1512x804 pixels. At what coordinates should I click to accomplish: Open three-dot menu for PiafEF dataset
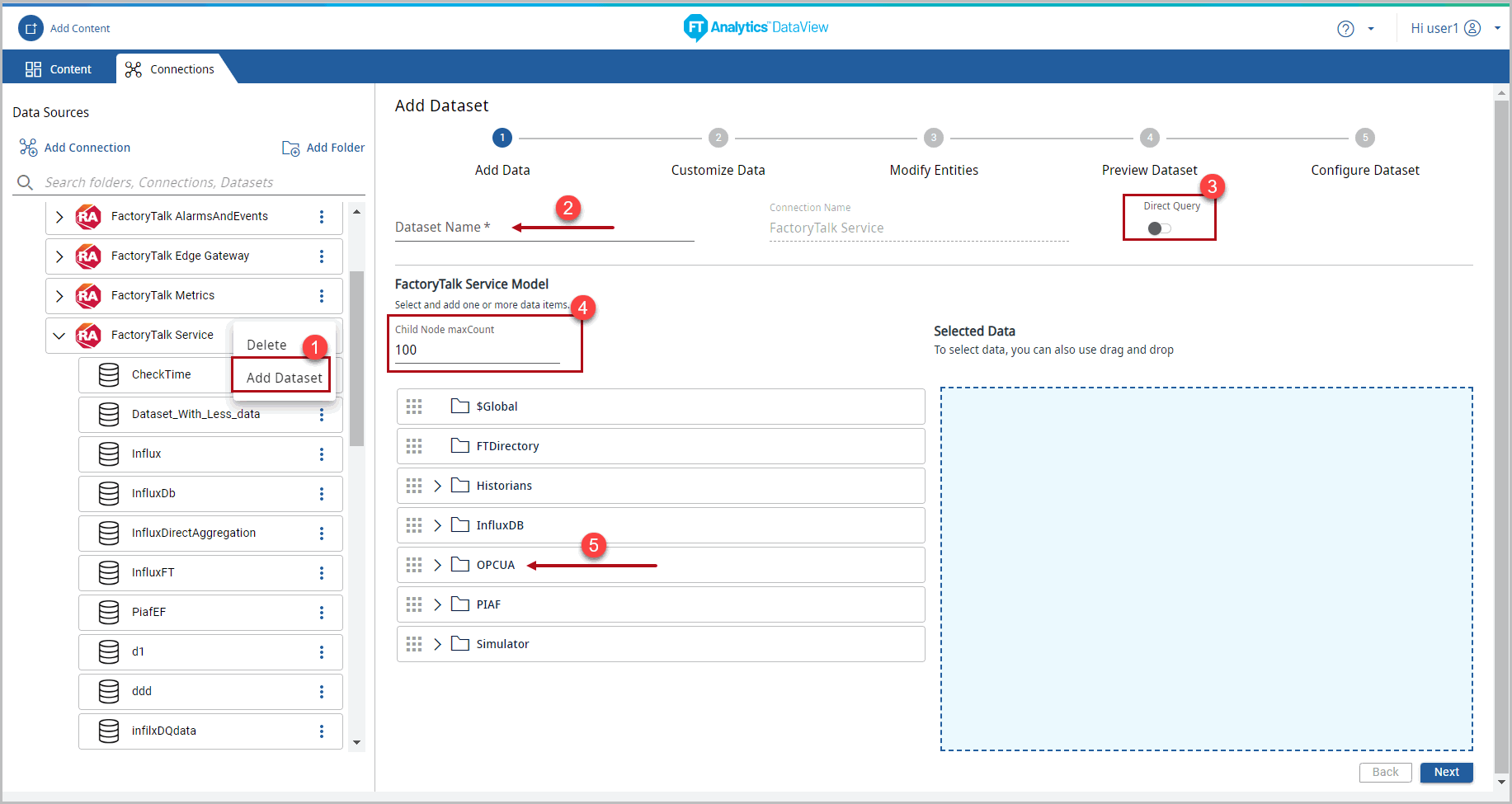coord(322,613)
